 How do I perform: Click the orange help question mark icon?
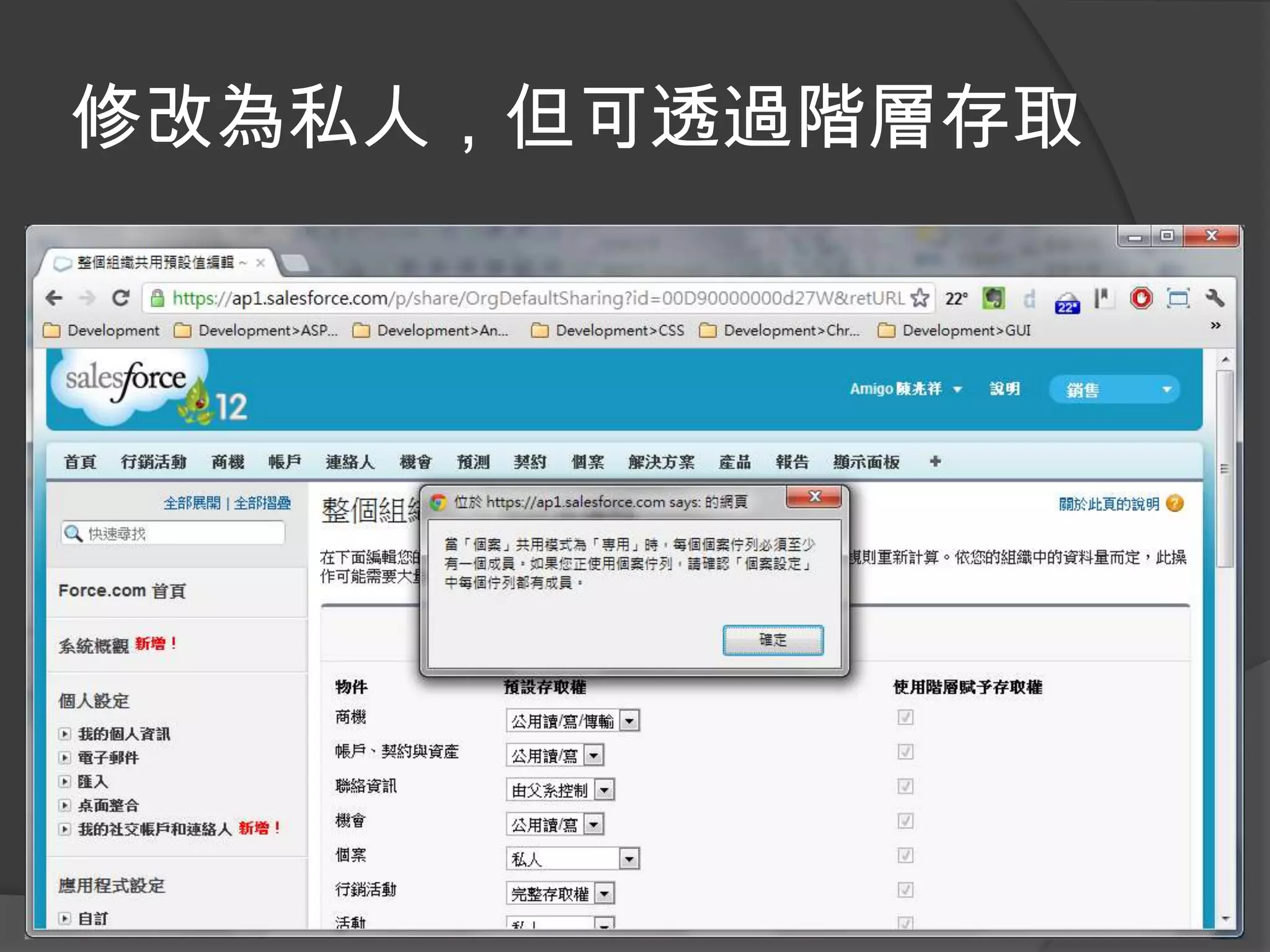coord(1175,503)
